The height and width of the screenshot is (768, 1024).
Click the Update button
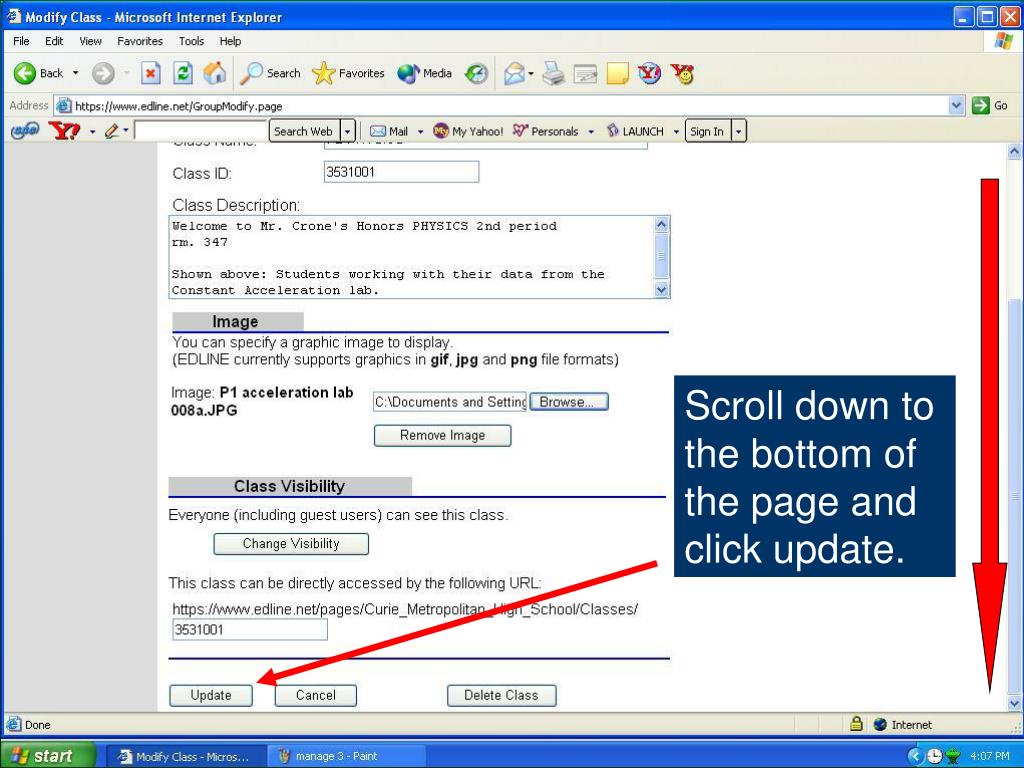(x=211, y=696)
